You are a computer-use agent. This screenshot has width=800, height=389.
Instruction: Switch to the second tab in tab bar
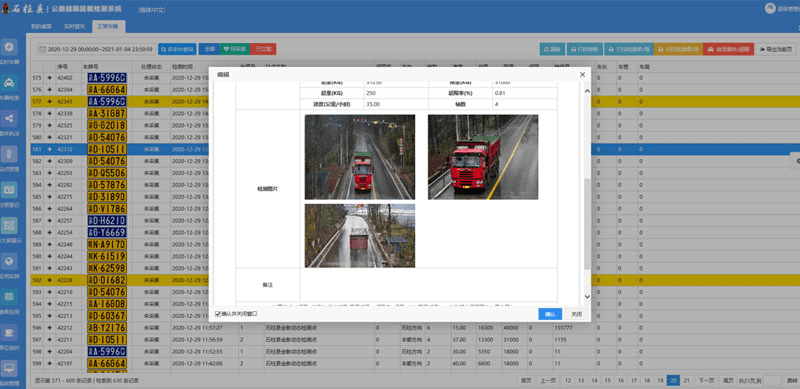tap(74, 26)
